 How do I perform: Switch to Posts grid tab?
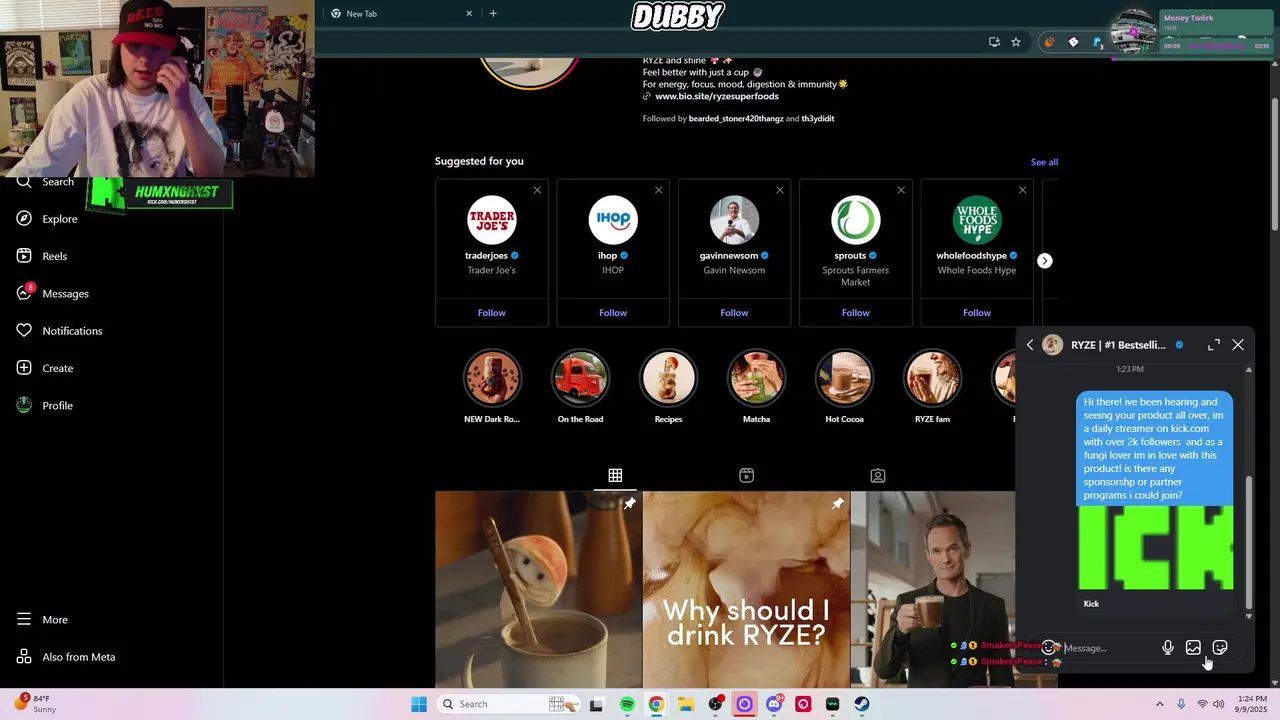point(615,476)
